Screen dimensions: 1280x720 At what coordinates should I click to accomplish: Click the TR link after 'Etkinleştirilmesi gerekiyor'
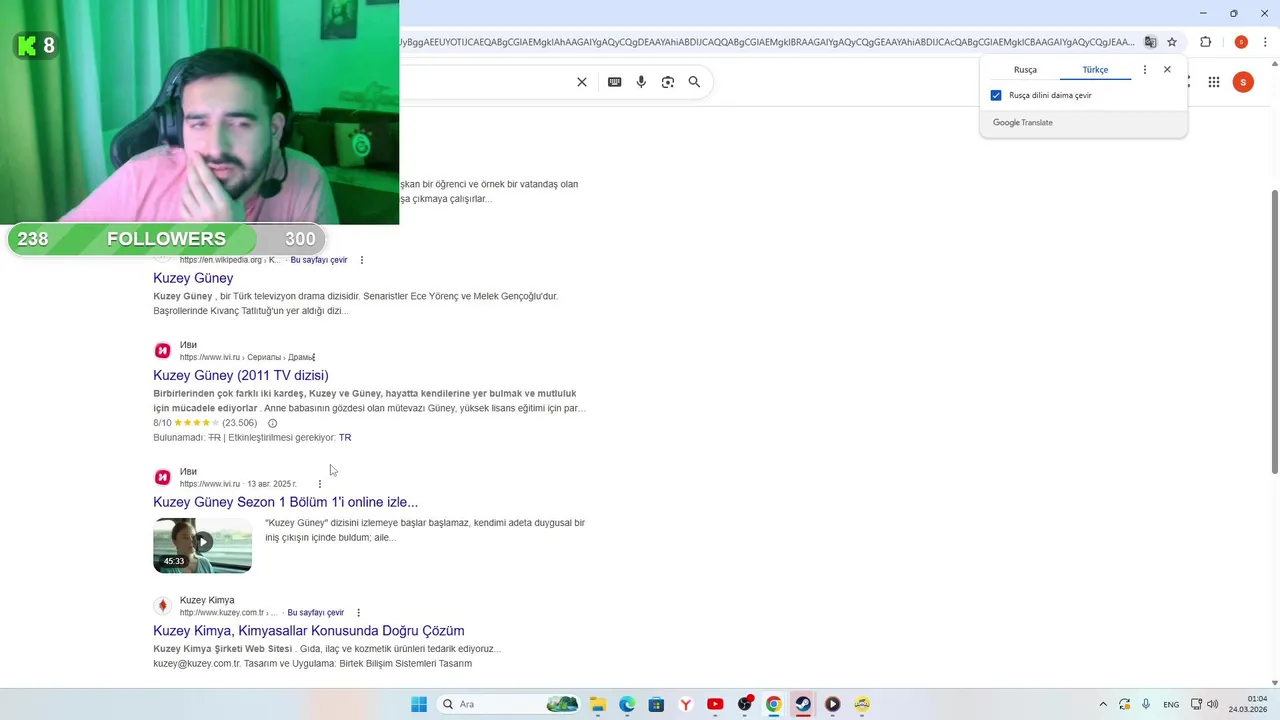pyautogui.click(x=345, y=437)
